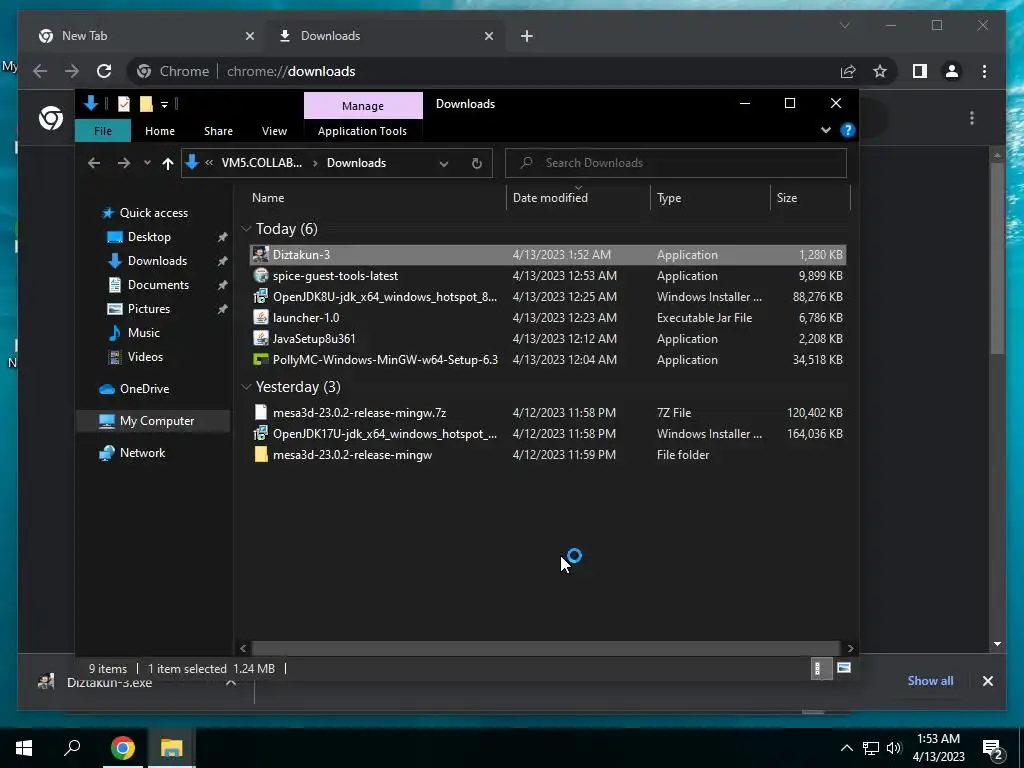
Task: Select PollyMC setup file icon
Action: click(x=261, y=359)
